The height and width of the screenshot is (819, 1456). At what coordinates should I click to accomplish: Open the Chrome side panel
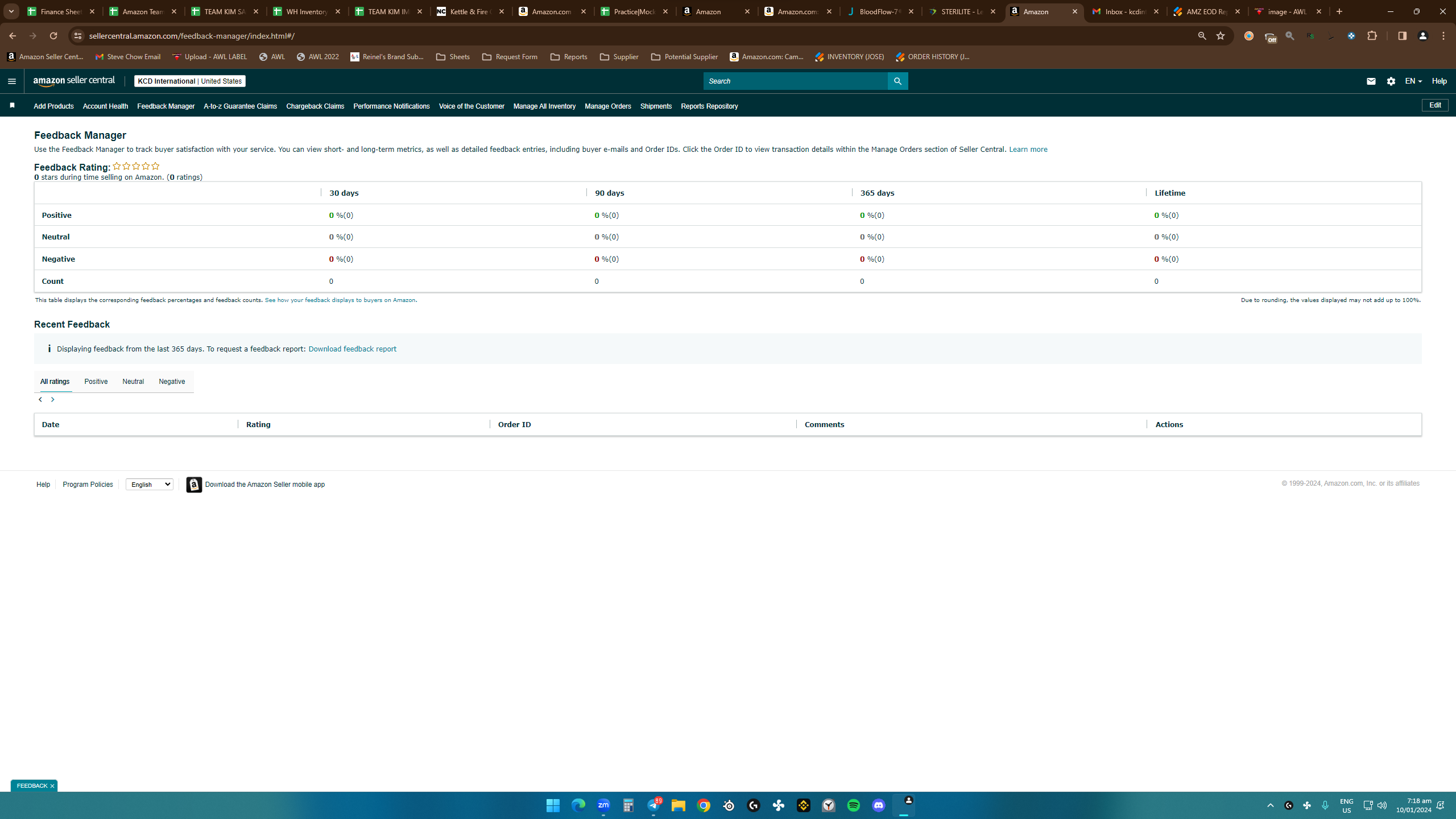tap(1402, 36)
